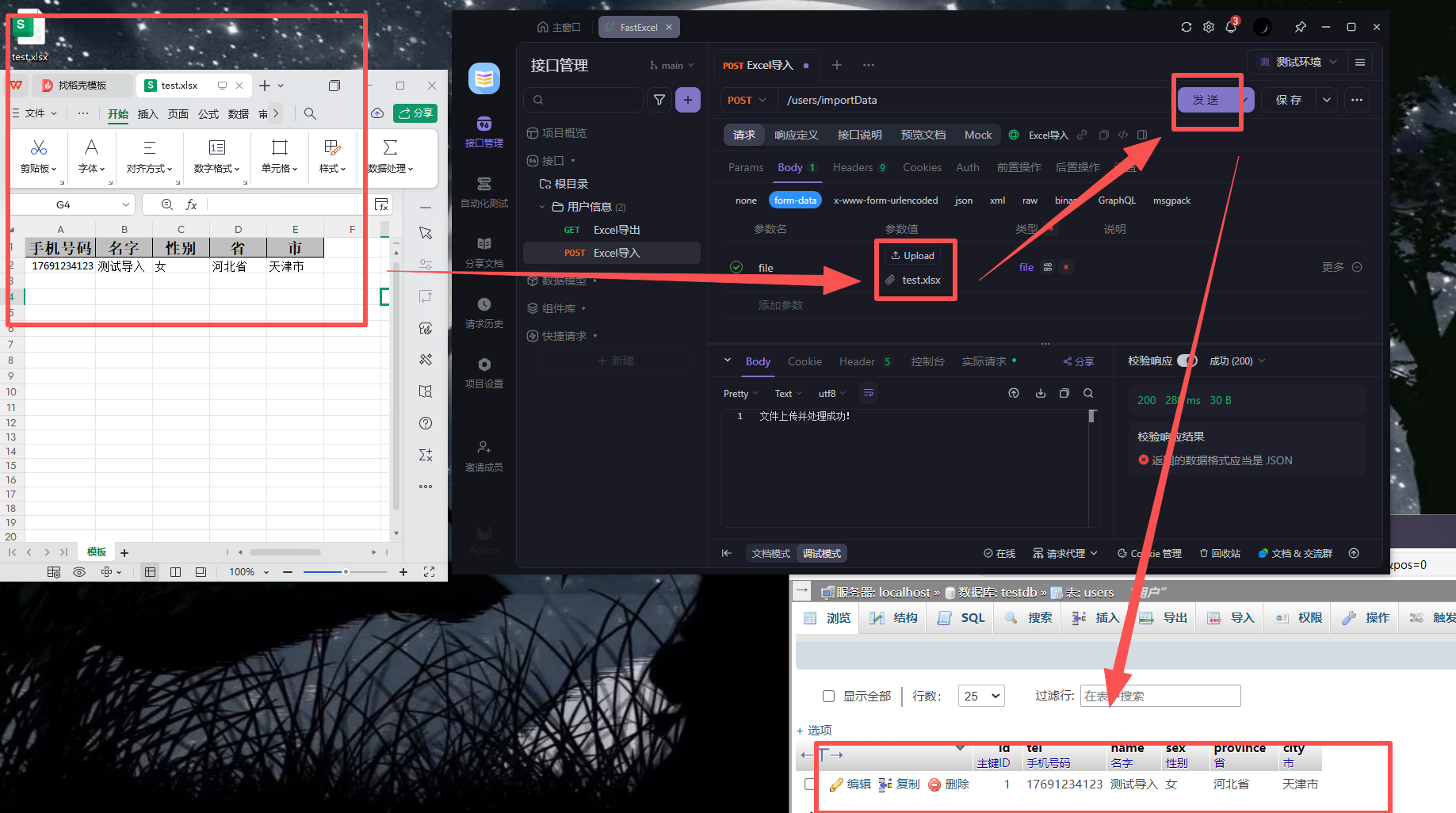This screenshot has width=1456, height=813.
Task: Click the refresh icon in the Apifox title bar
Action: 1186,27
